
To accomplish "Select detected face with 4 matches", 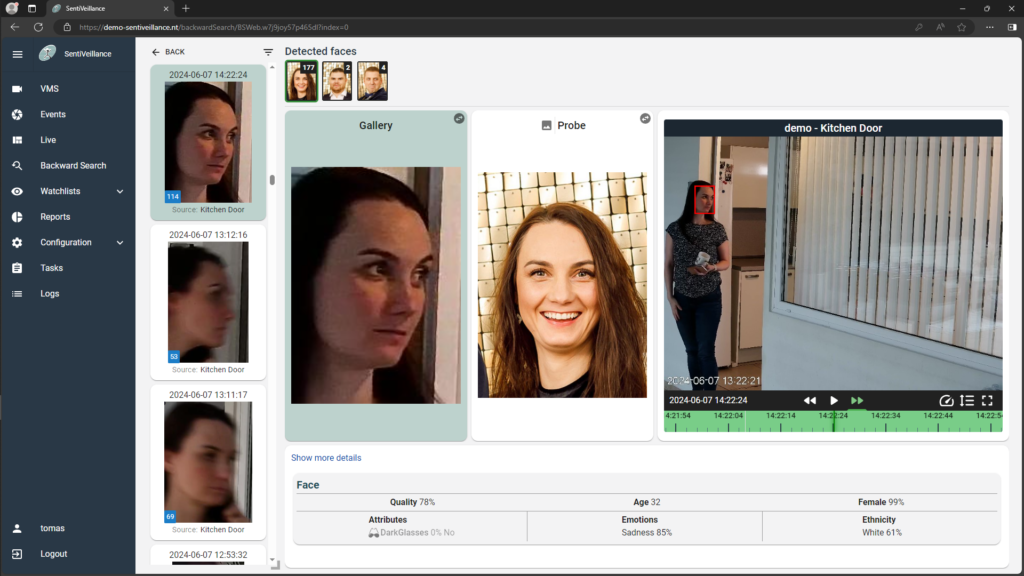I will point(372,81).
